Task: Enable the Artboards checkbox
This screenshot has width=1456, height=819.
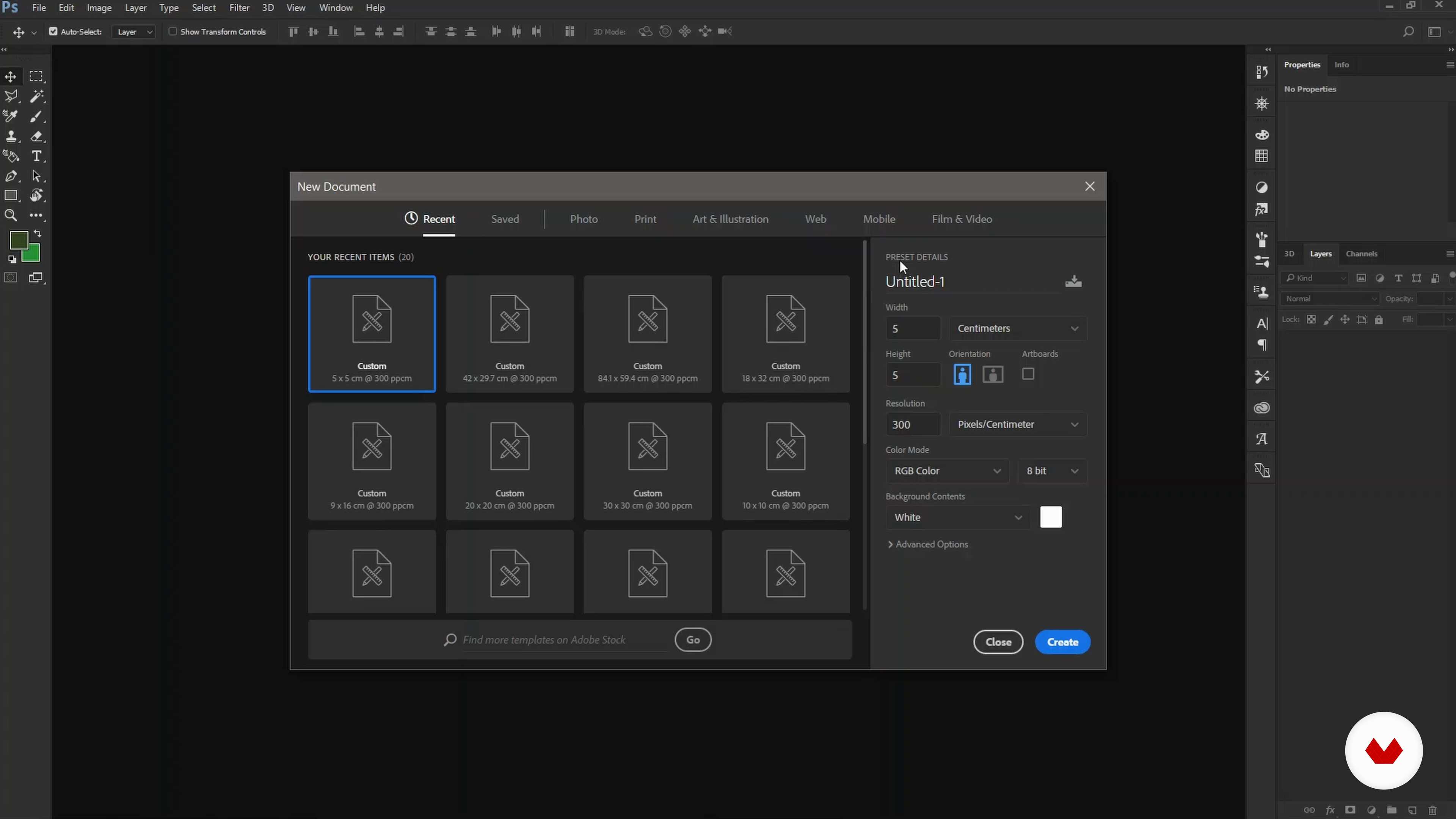Action: coord(1028,373)
